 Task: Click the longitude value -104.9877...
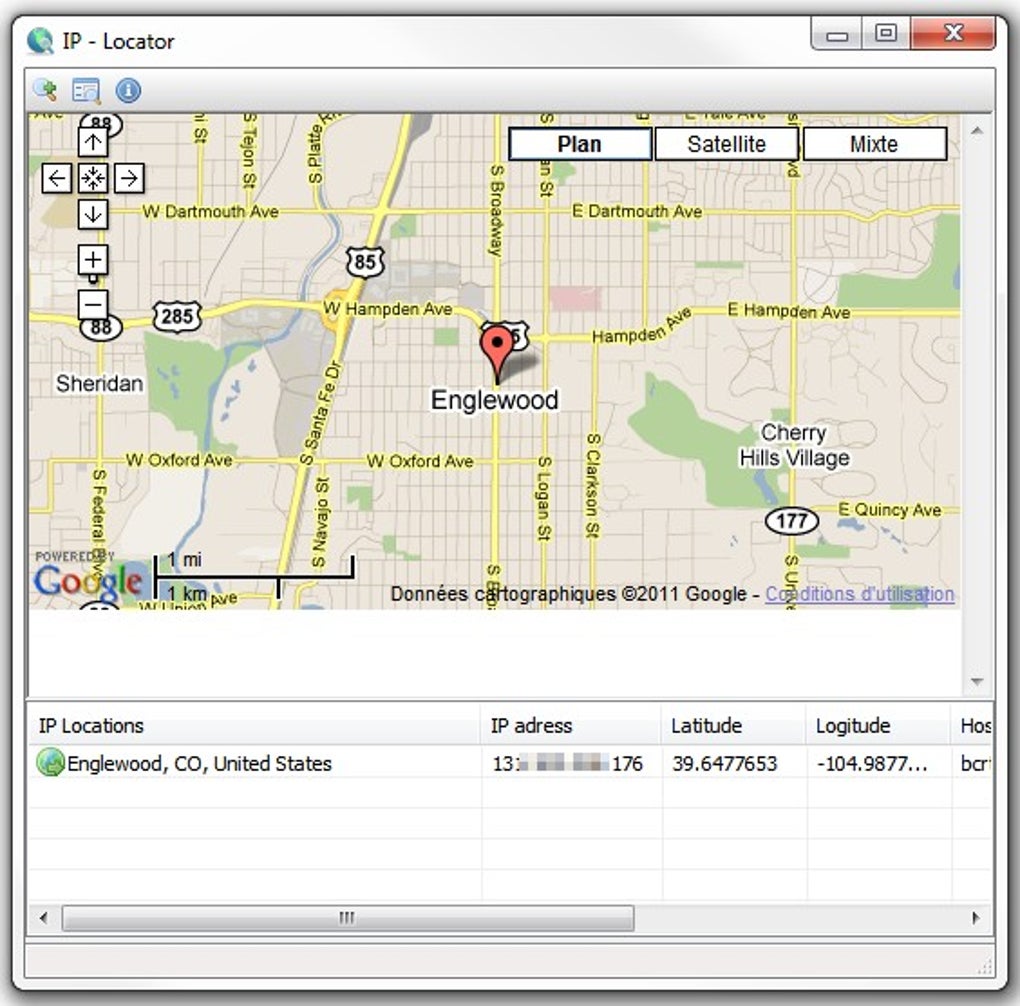(x=872, y=763)
